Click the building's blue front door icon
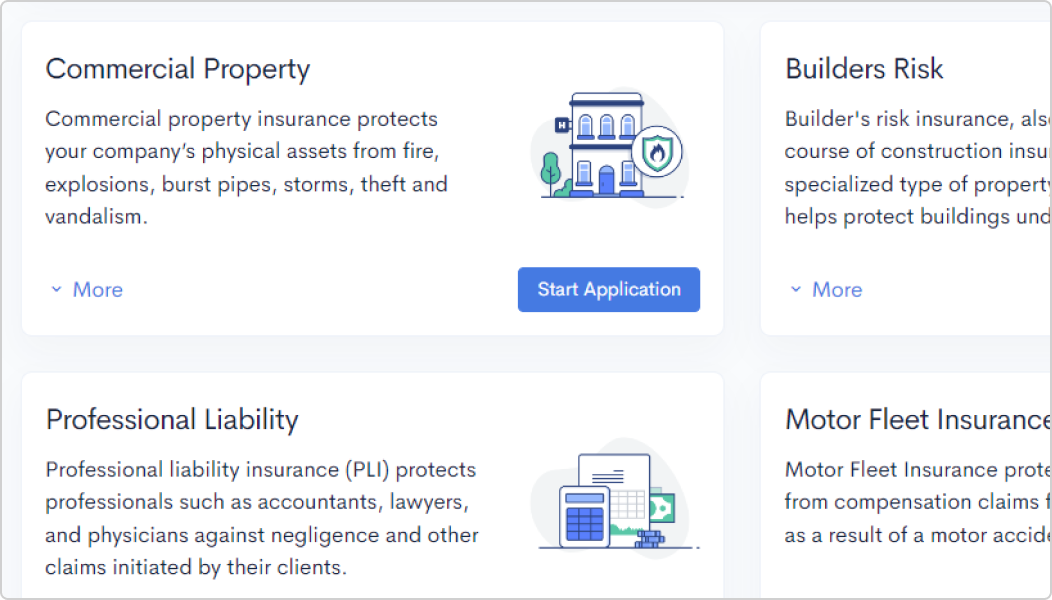Image resolution: width=1052 pixels, height=600 pixels. pyautogui.click(x=607, y=180)
